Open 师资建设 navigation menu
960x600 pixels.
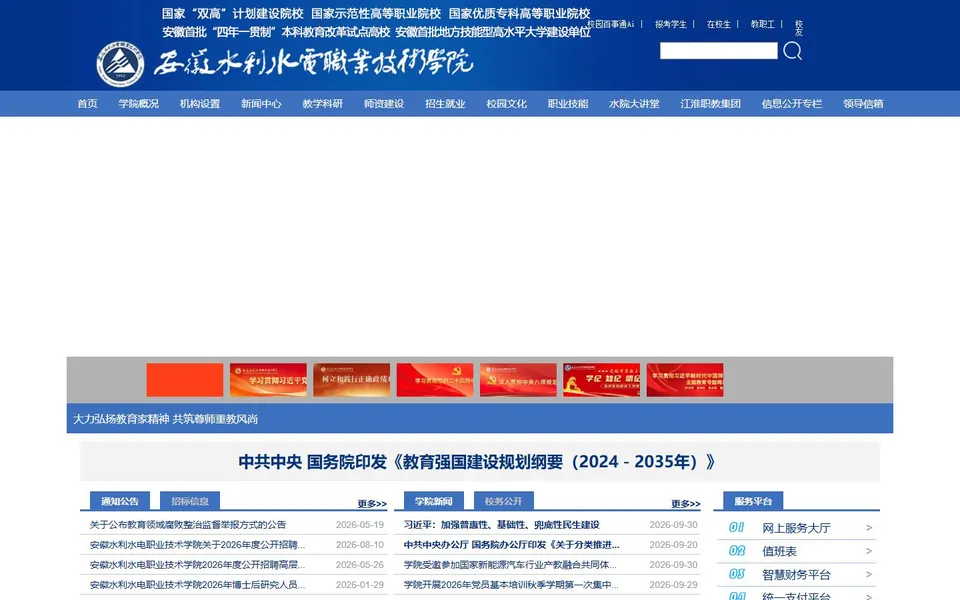(x=384, y=103)
